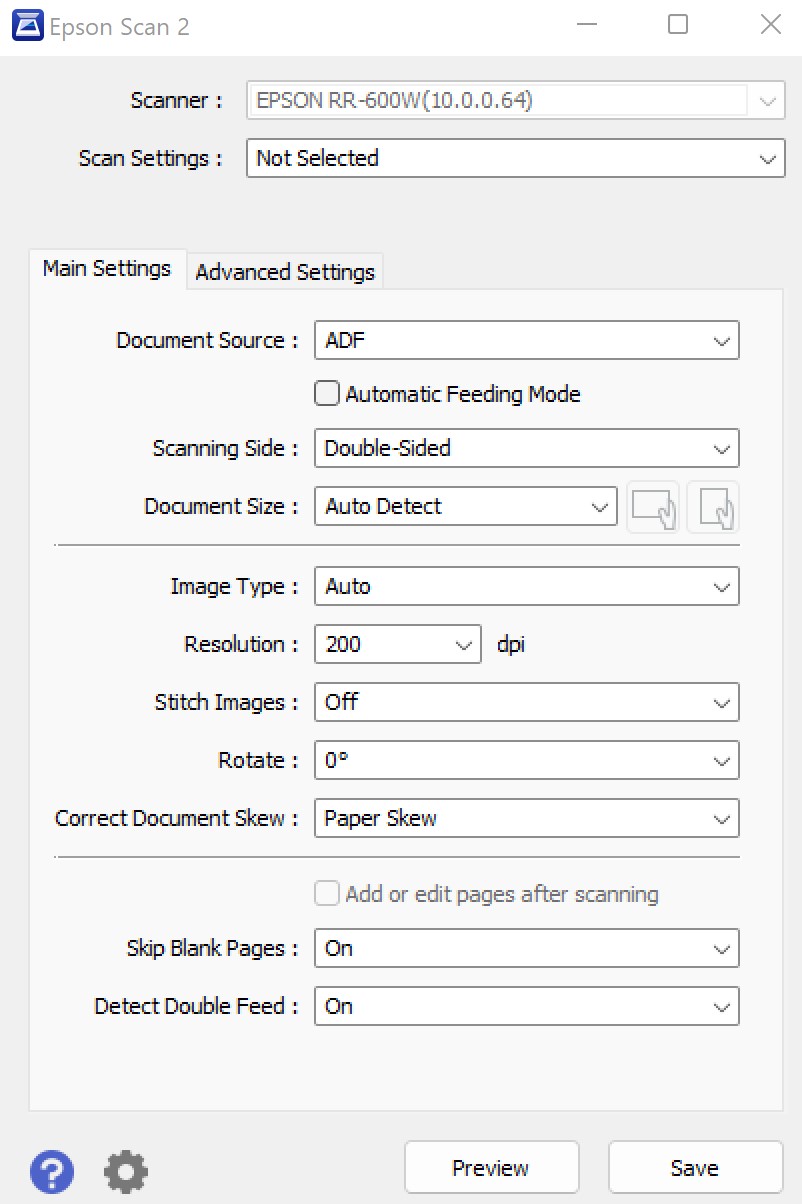Viewport: 802px width, 1204px height.
Task: Open the Scan Settings dropdown
Action: click(x=515, y=158)
